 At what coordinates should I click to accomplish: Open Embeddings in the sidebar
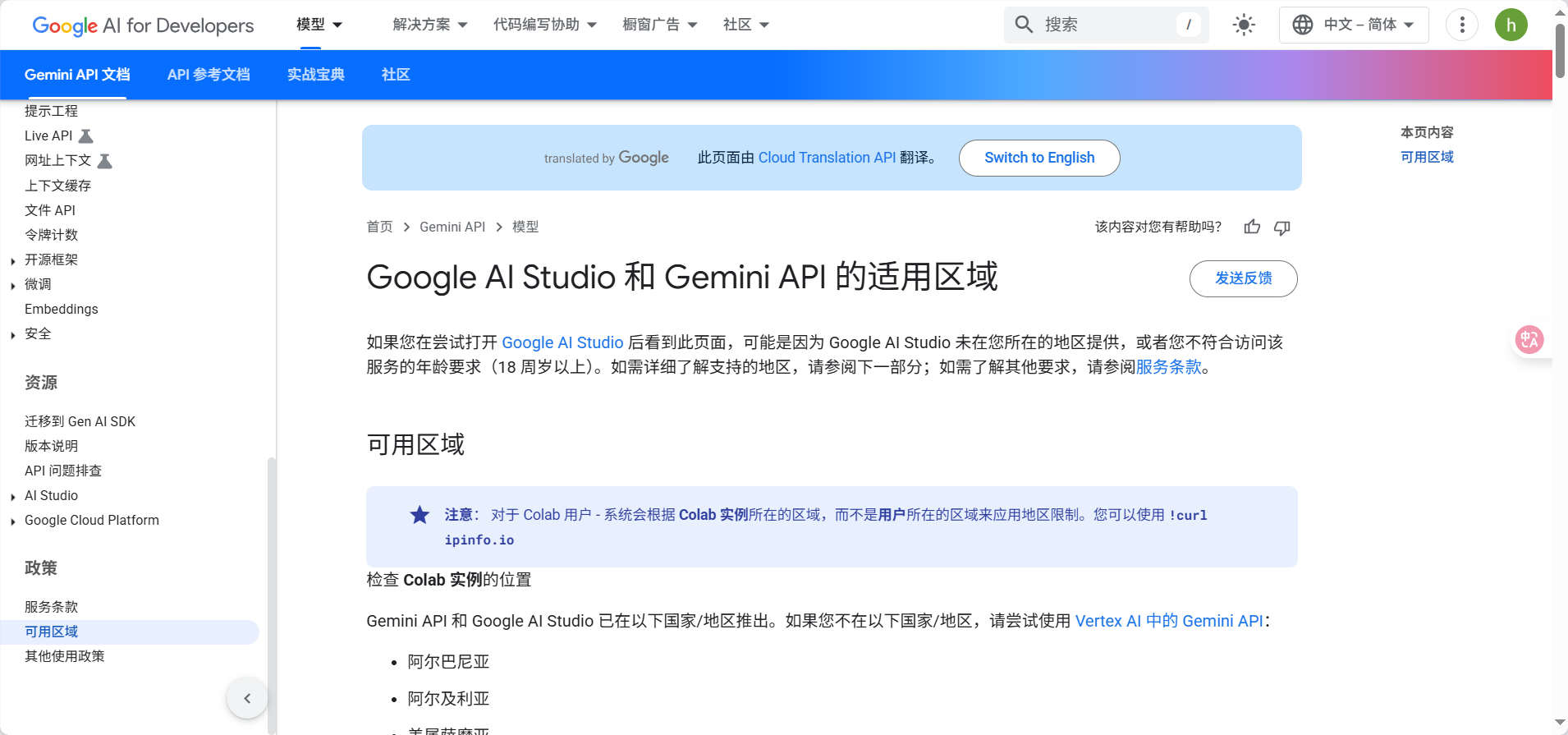pos(62,309)
